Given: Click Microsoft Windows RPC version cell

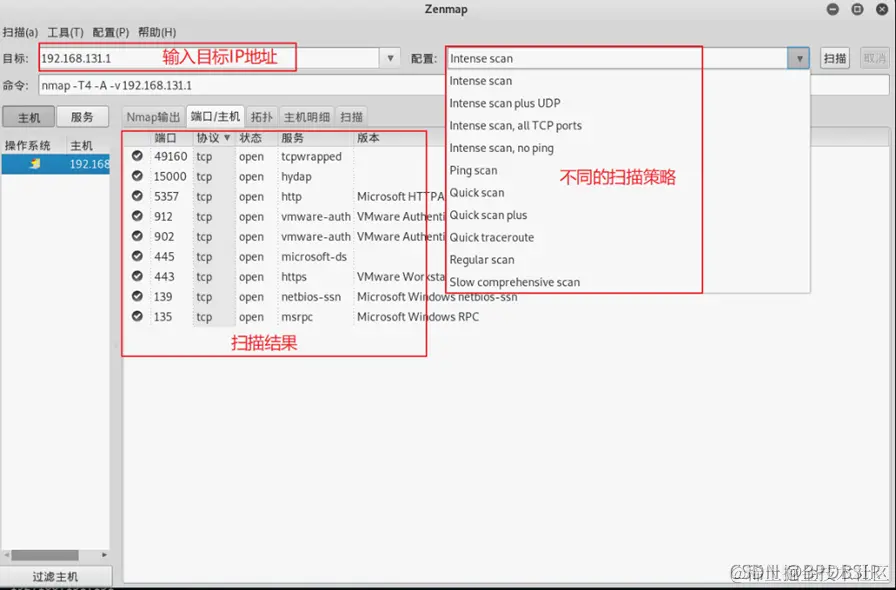Looking at the screenshot, I should point(418,316).
